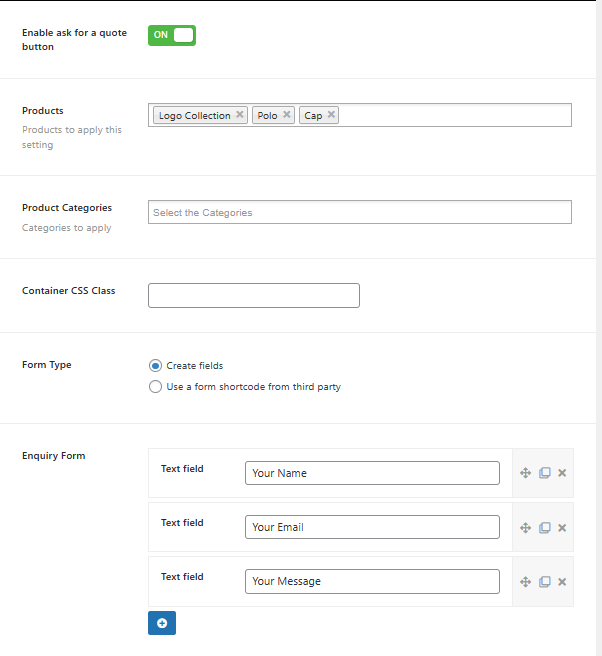The height and width of the screenshot is (656, 602).
Task: Remove the Cap product tag
Action: 331,114
